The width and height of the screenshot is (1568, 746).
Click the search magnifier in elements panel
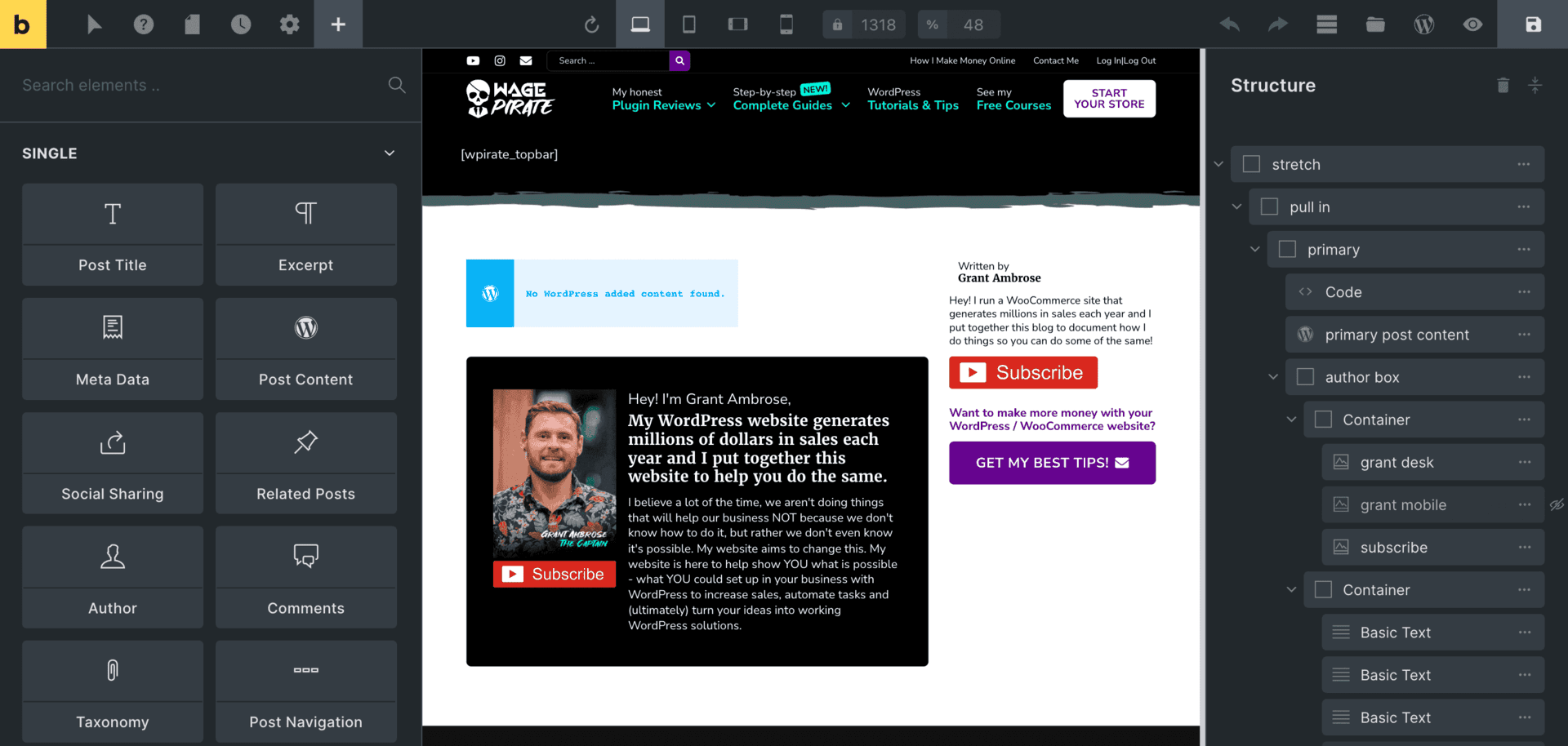(x=397, y=85)
